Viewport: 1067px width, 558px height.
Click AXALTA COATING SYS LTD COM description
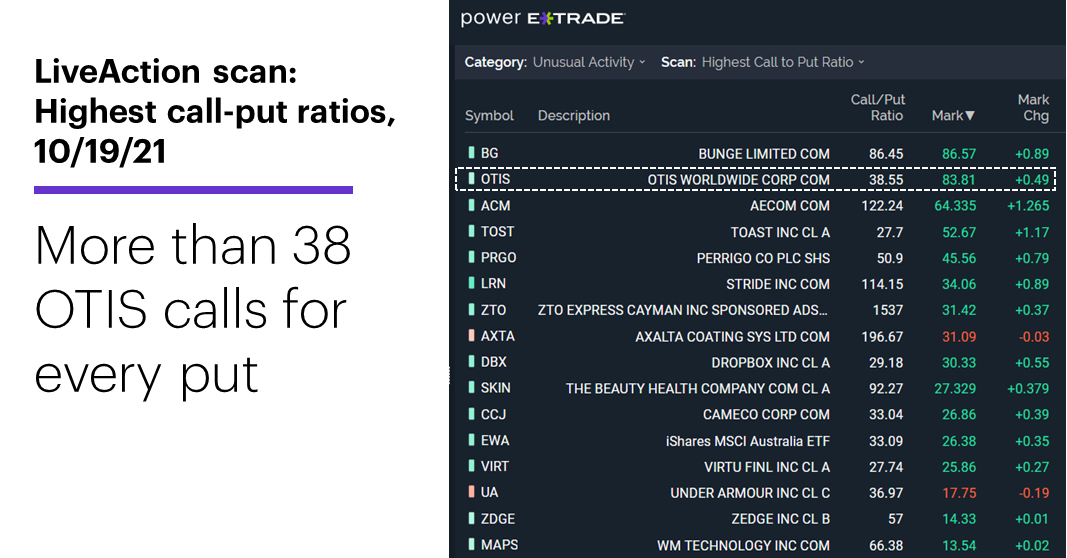pyautogui.click(x=732, y=336)
